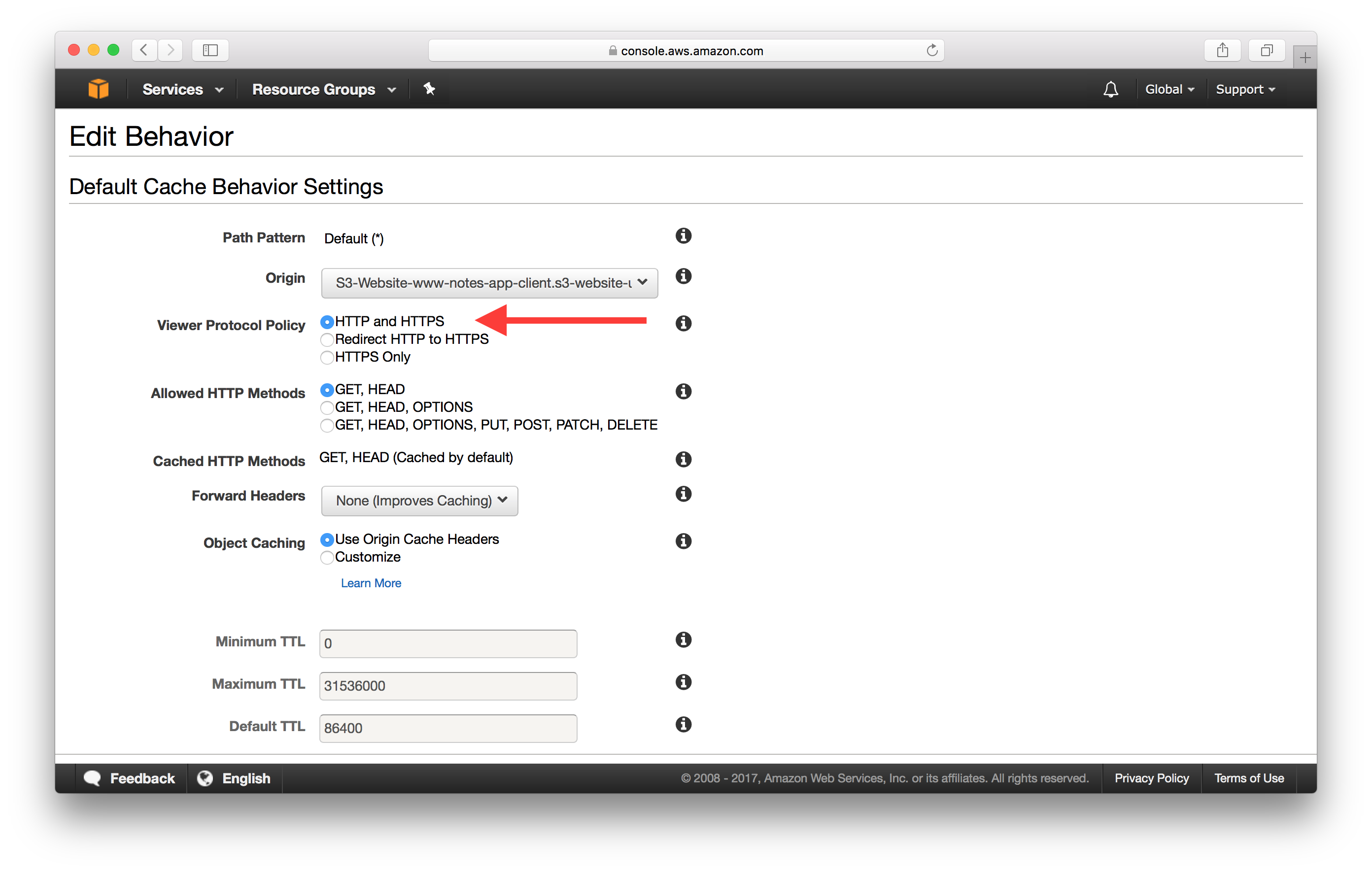The image size is (1372, 872).
Task: Click the Learn More link
Action: pyautogui.click(x=372, y=582)
